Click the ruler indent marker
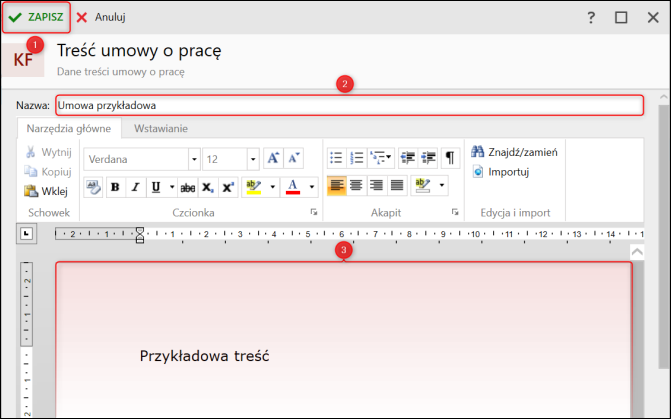Viewport: 671px width, 419px height. click(x=140, y=235)
